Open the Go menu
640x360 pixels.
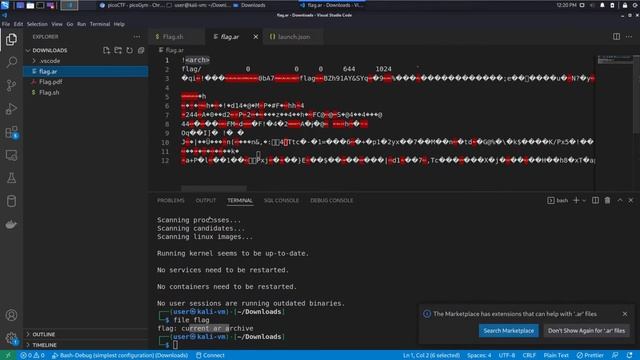pyautogui.click(x=70, y=24)
